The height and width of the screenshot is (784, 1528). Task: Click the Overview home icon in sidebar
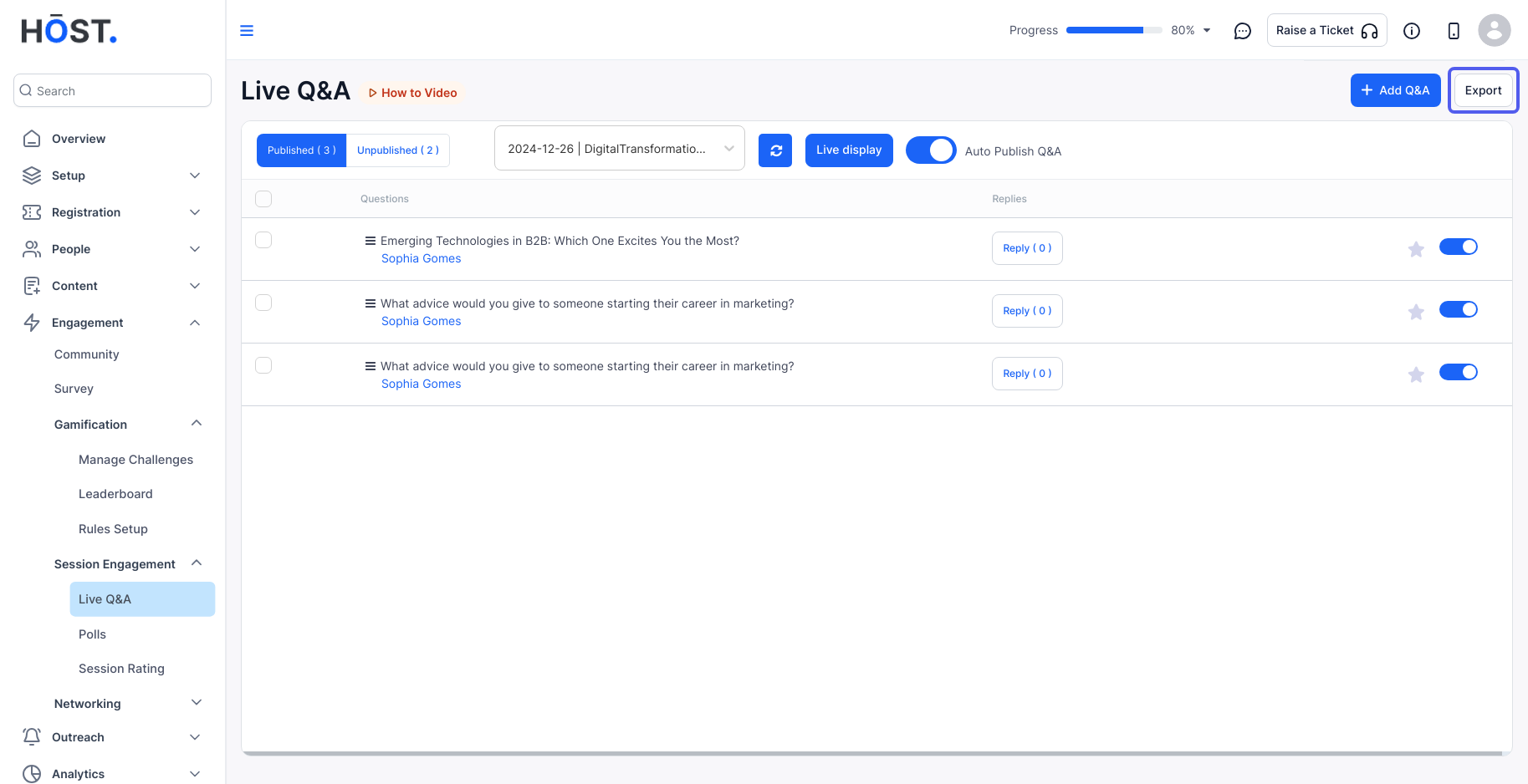click(x=32, y=139)
